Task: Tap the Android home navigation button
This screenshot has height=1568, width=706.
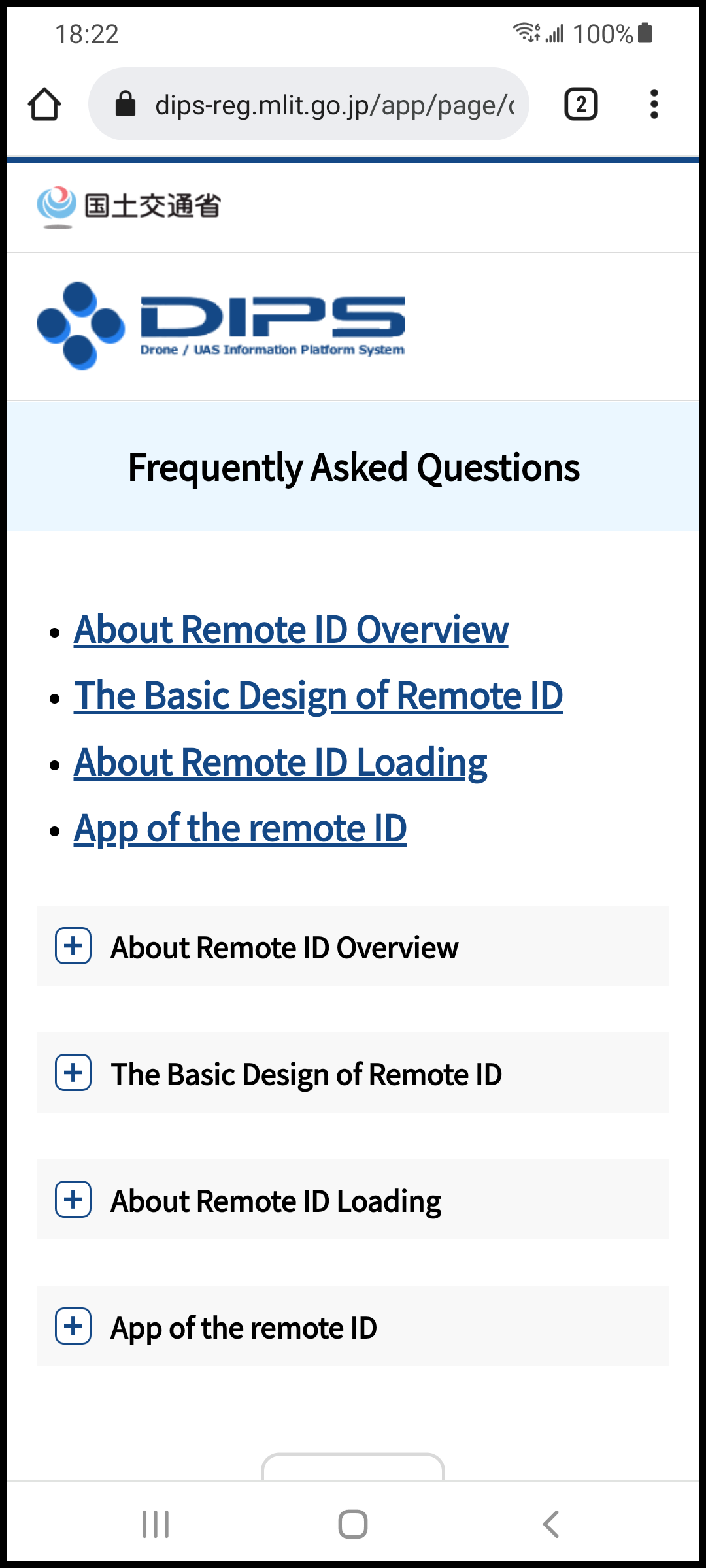Action: [x=353, y=1524]
